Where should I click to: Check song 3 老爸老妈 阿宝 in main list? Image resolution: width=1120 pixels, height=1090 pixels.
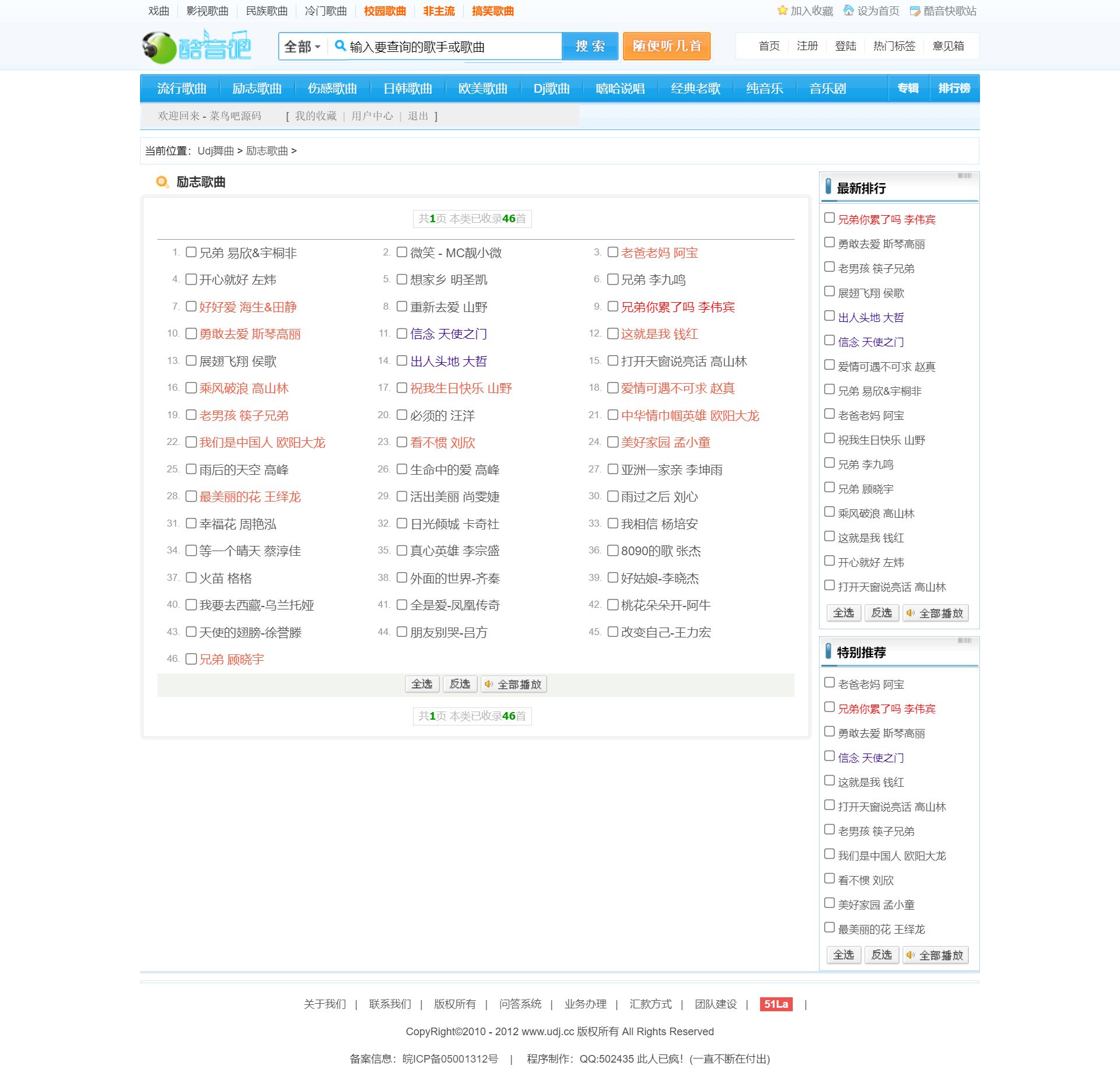click(x=612, y=253)
